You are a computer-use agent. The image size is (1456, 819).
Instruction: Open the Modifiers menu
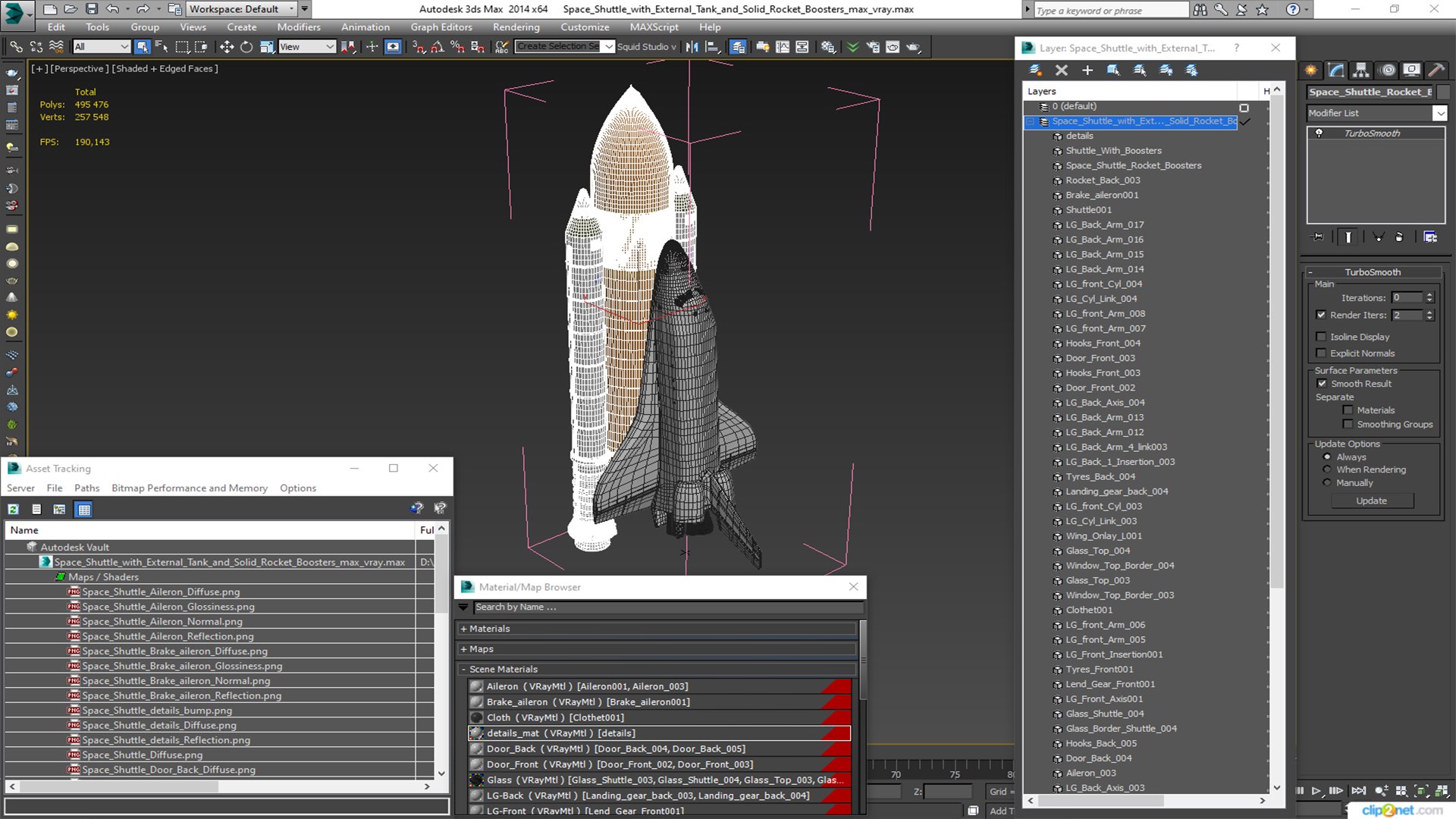coord(298,27)
